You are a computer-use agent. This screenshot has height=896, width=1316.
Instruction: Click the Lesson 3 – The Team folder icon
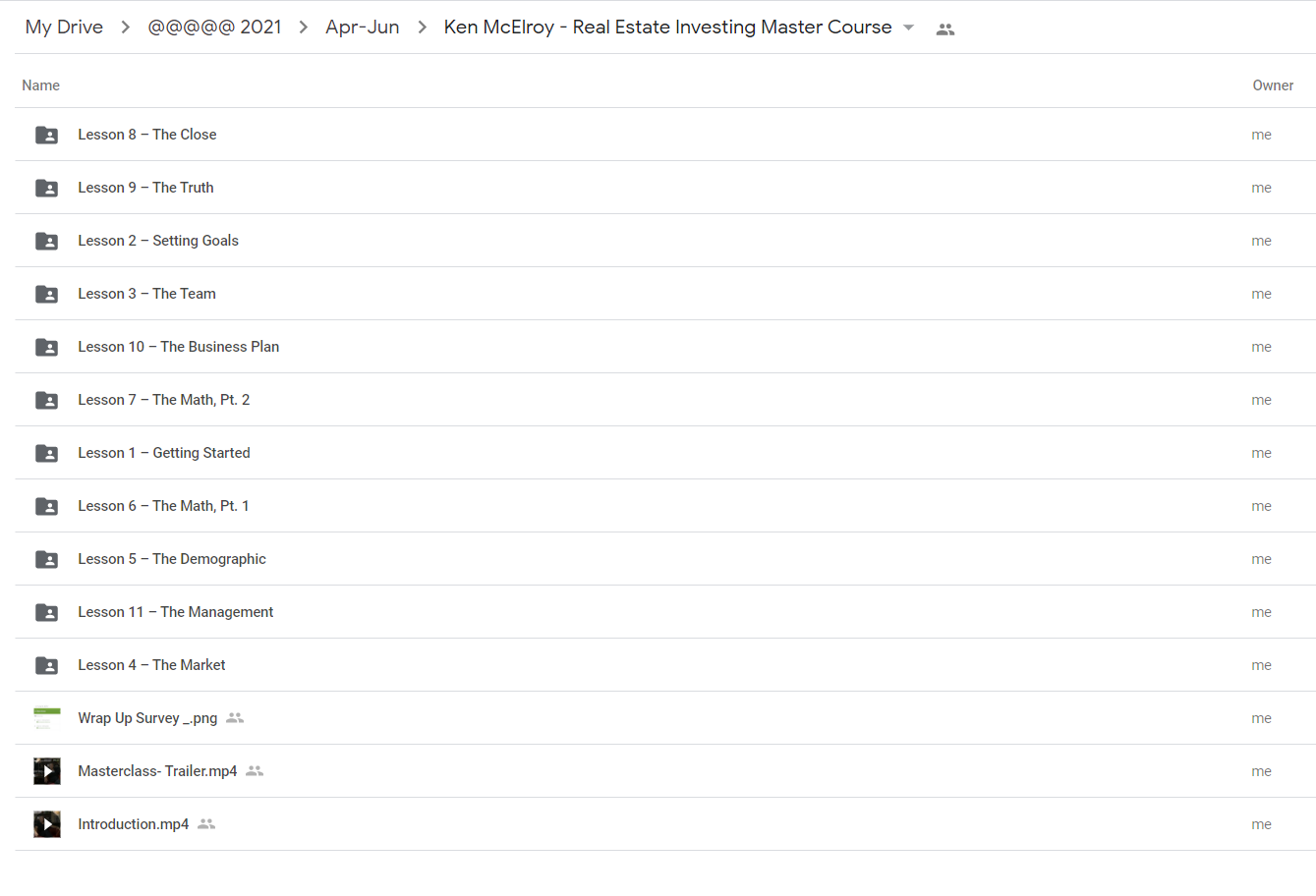(46, 294)
